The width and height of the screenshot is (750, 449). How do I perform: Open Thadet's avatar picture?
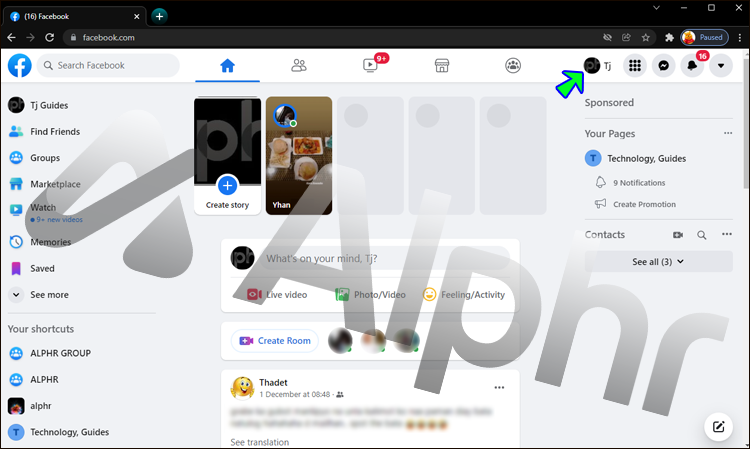(x=243, y=388)
